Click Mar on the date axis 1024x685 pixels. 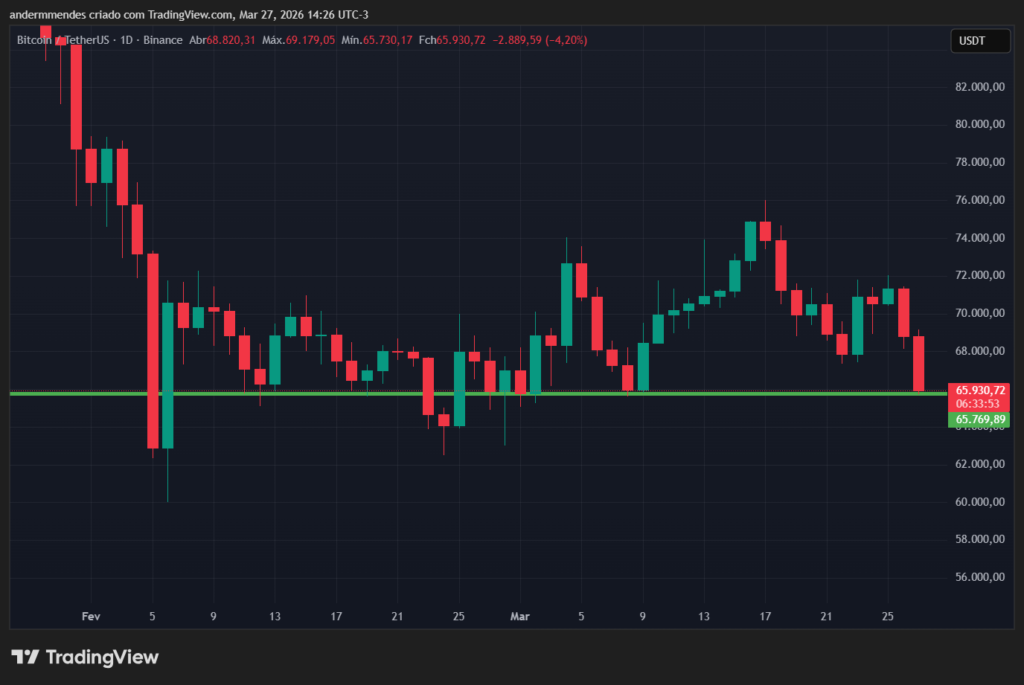(519, 616)
